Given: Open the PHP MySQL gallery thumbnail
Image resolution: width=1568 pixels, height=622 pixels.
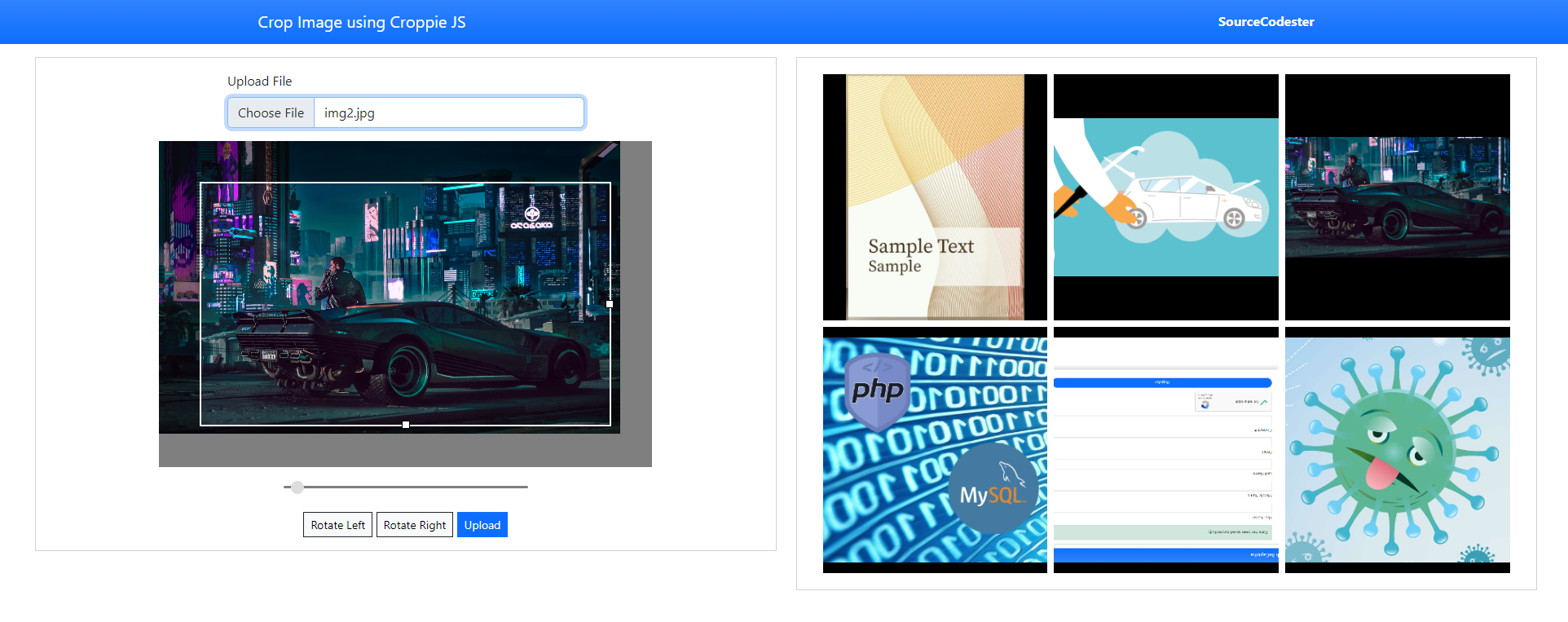Looking at the screenshot, I should 935,450.
